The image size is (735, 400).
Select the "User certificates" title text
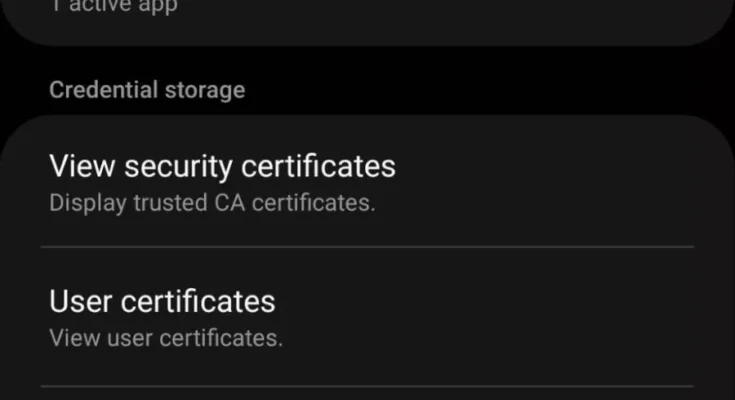pyautogui.click(x=162, y=300)
